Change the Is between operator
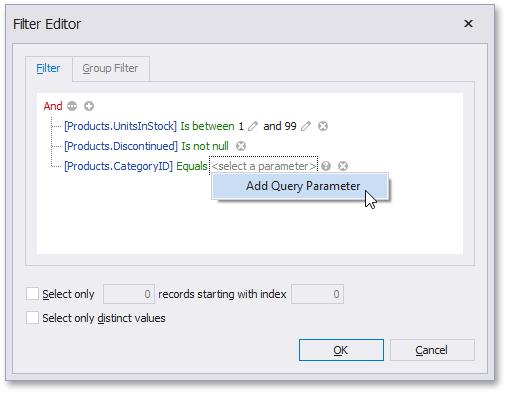 point(207,126)
